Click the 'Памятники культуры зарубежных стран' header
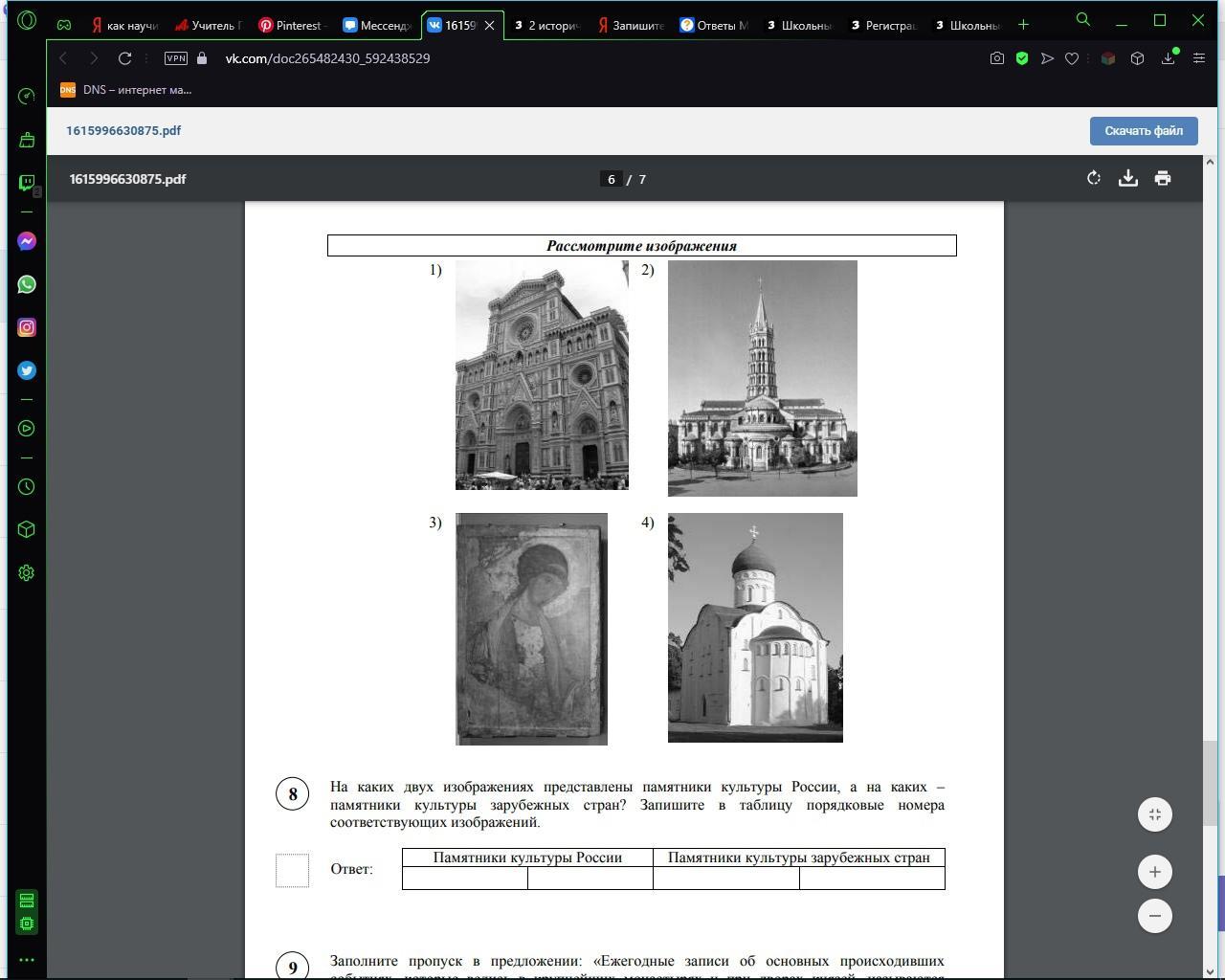The image size is (1225, 980). (799, 857)
